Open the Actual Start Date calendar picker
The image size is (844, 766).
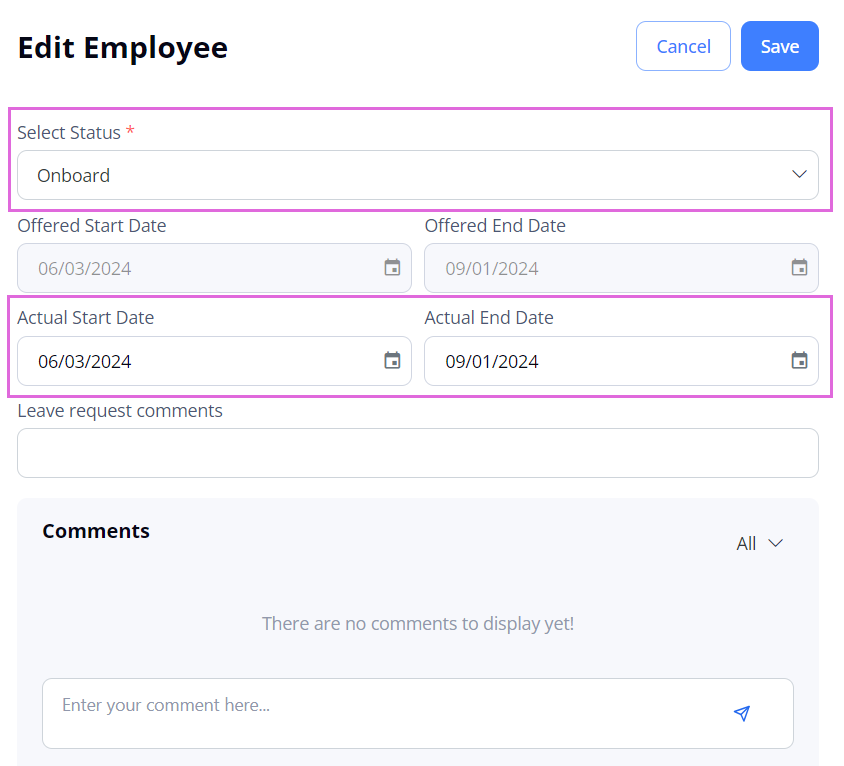pos(392,361)
